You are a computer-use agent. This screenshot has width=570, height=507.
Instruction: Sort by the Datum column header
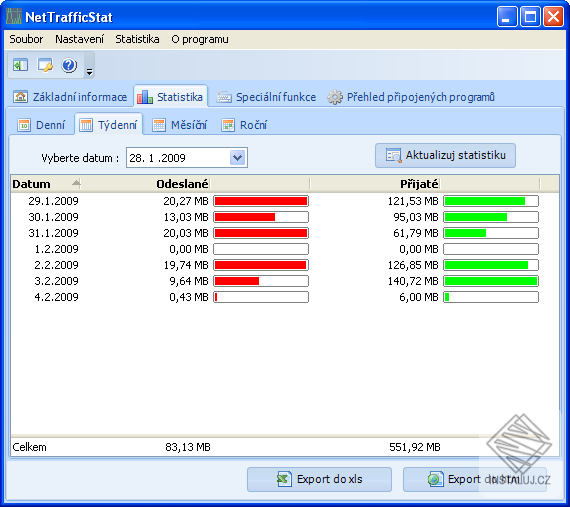pos(46,184)
